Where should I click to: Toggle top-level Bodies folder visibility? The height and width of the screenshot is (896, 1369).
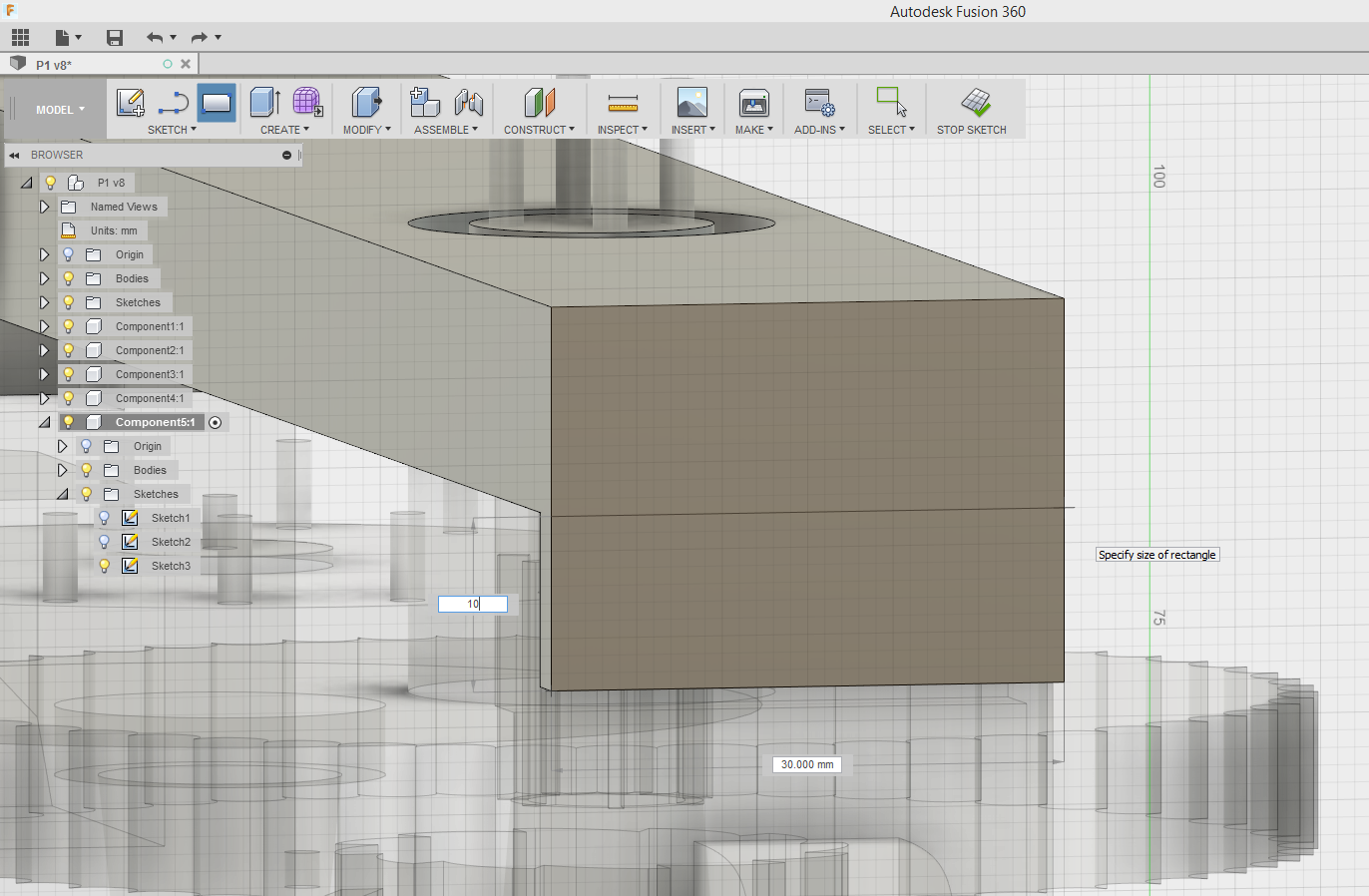point(69,278)
